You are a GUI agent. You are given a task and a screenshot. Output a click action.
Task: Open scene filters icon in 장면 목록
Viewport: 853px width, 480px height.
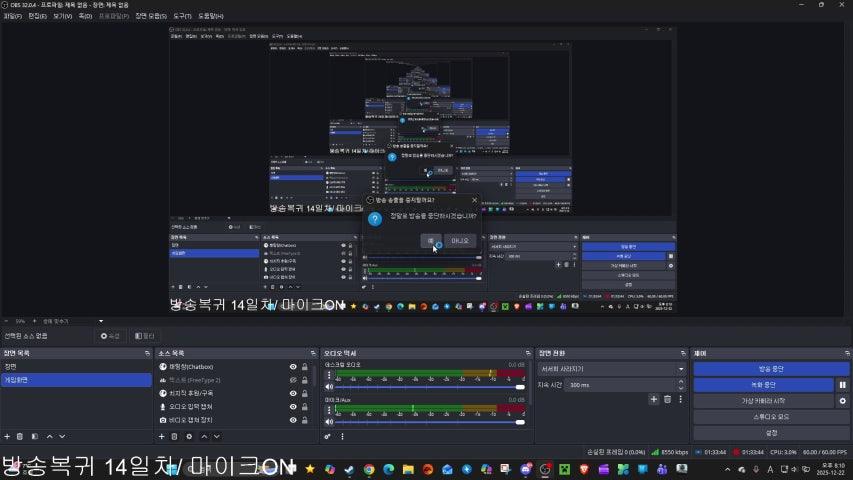[35, 436]
